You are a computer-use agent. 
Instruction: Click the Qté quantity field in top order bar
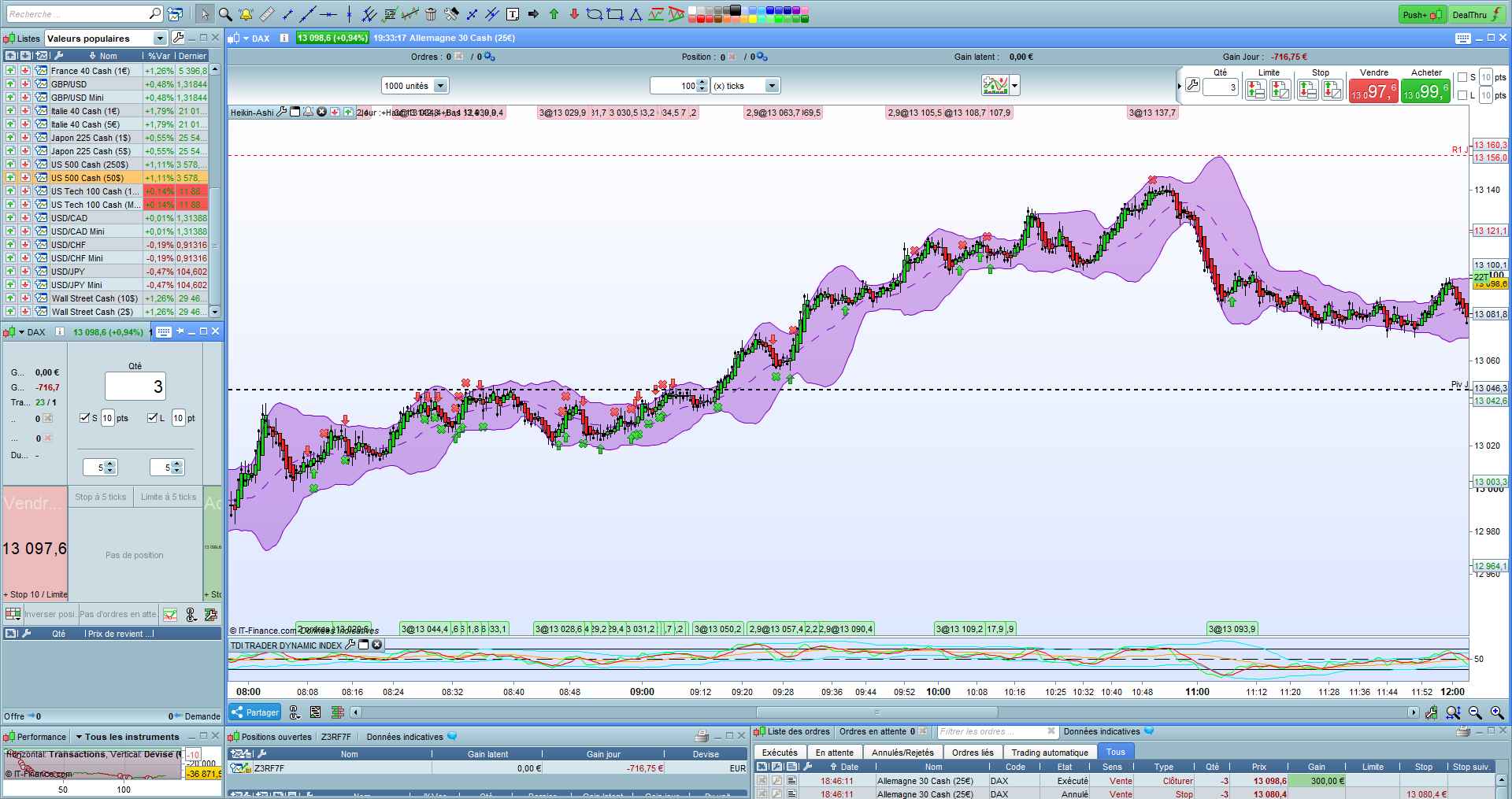pyautogui.click(x=1221, y=87)
